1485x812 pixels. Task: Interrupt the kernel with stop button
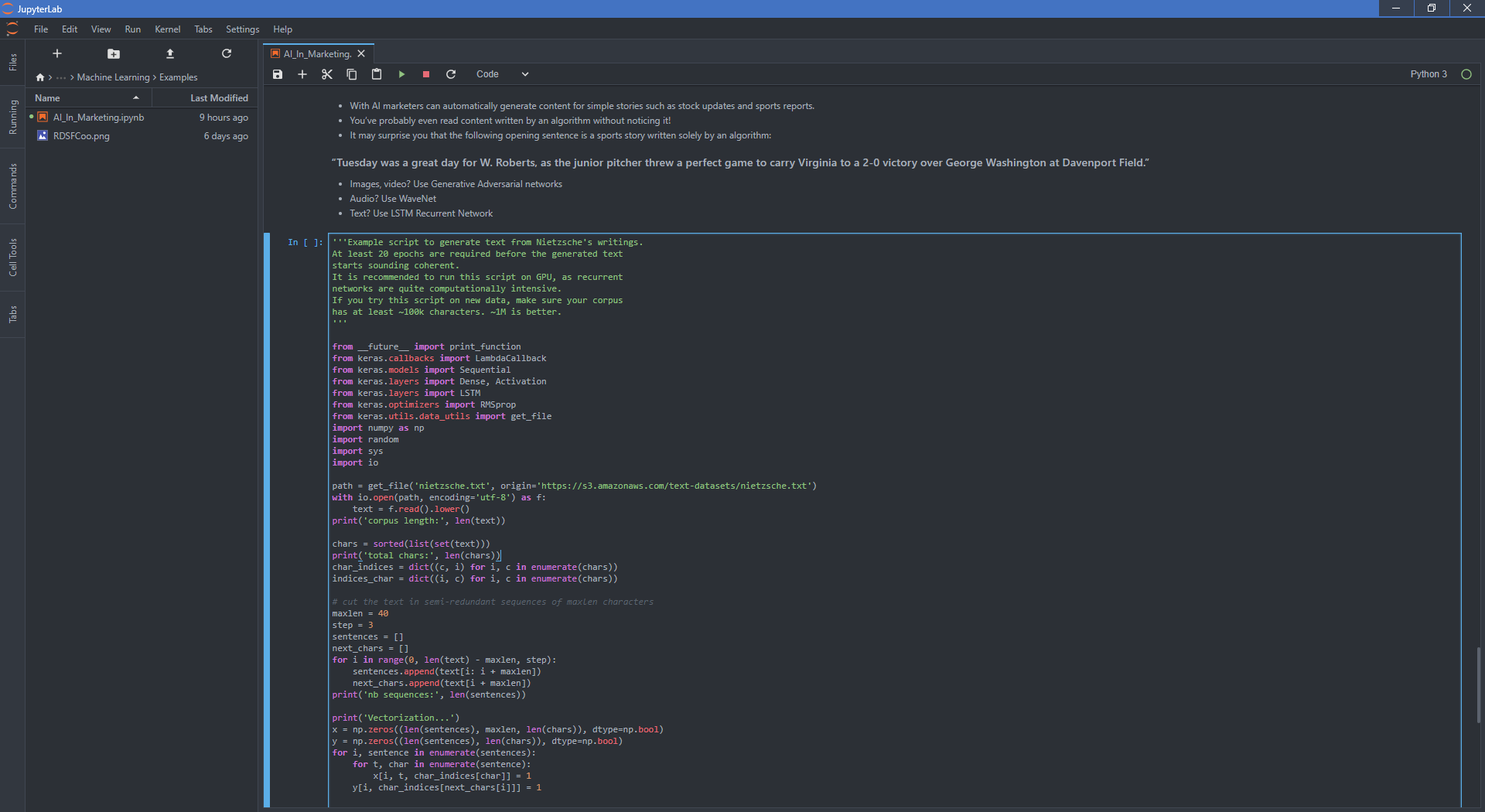(x=426, y=74)
